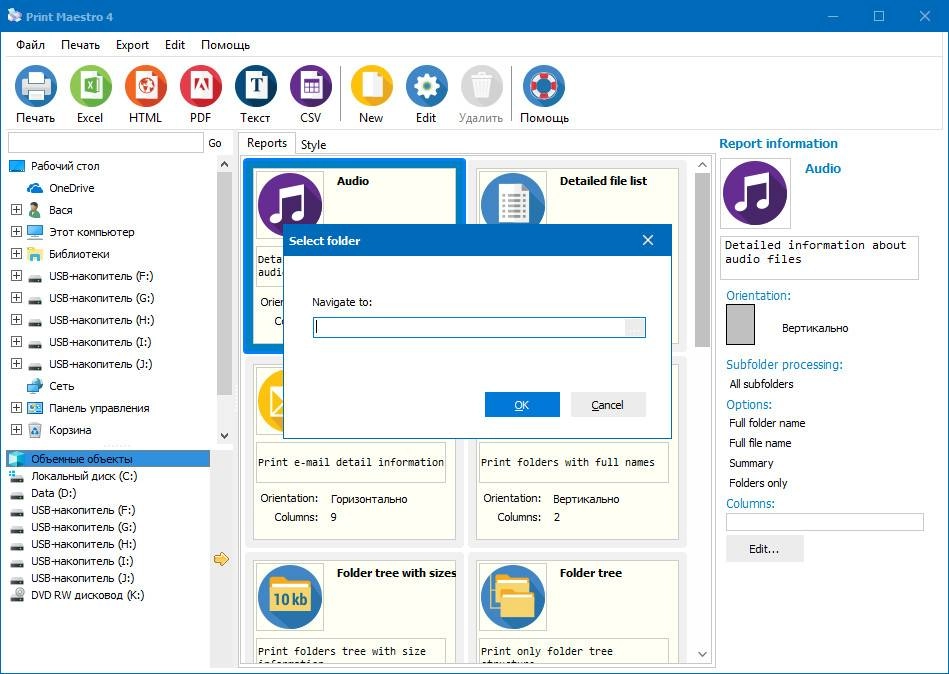Click the Корзина recycle bin icon
This screenshot has width=949, height=674.
tap(35, 430)
